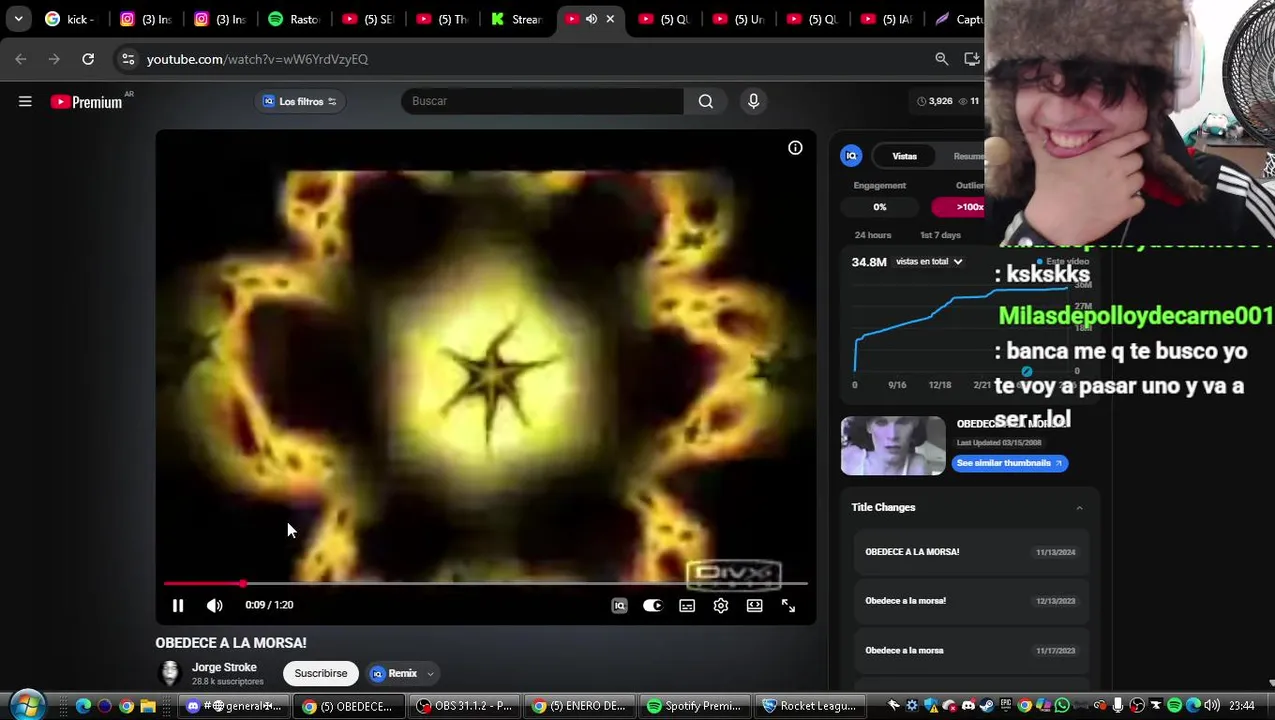Open Discord general window in taskbar
Image resolution: width=1275 pixels, height=720 pixels.
[233, 706]
